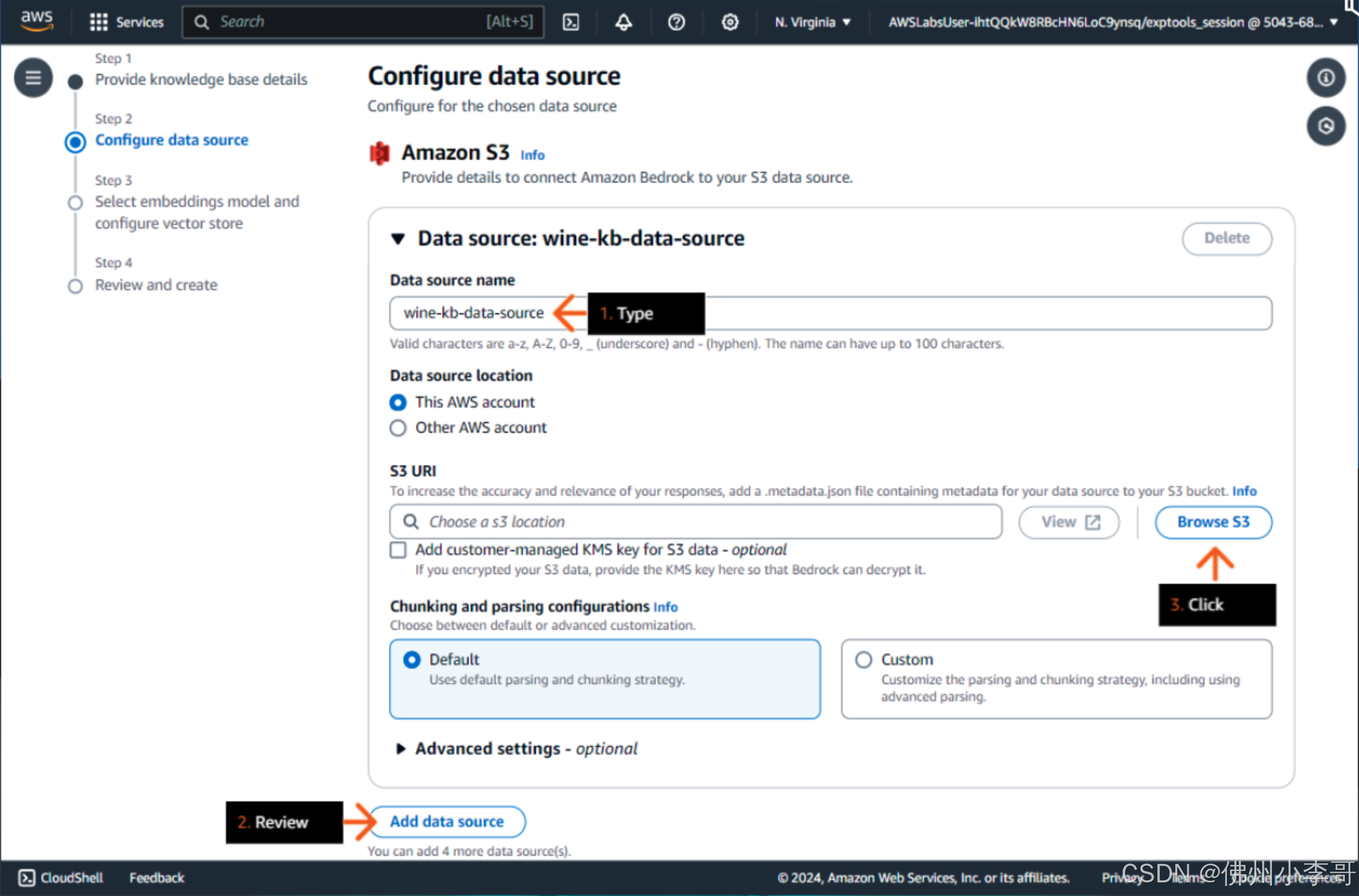
Task: Click the Data source name input field
Action: (831, 313)
